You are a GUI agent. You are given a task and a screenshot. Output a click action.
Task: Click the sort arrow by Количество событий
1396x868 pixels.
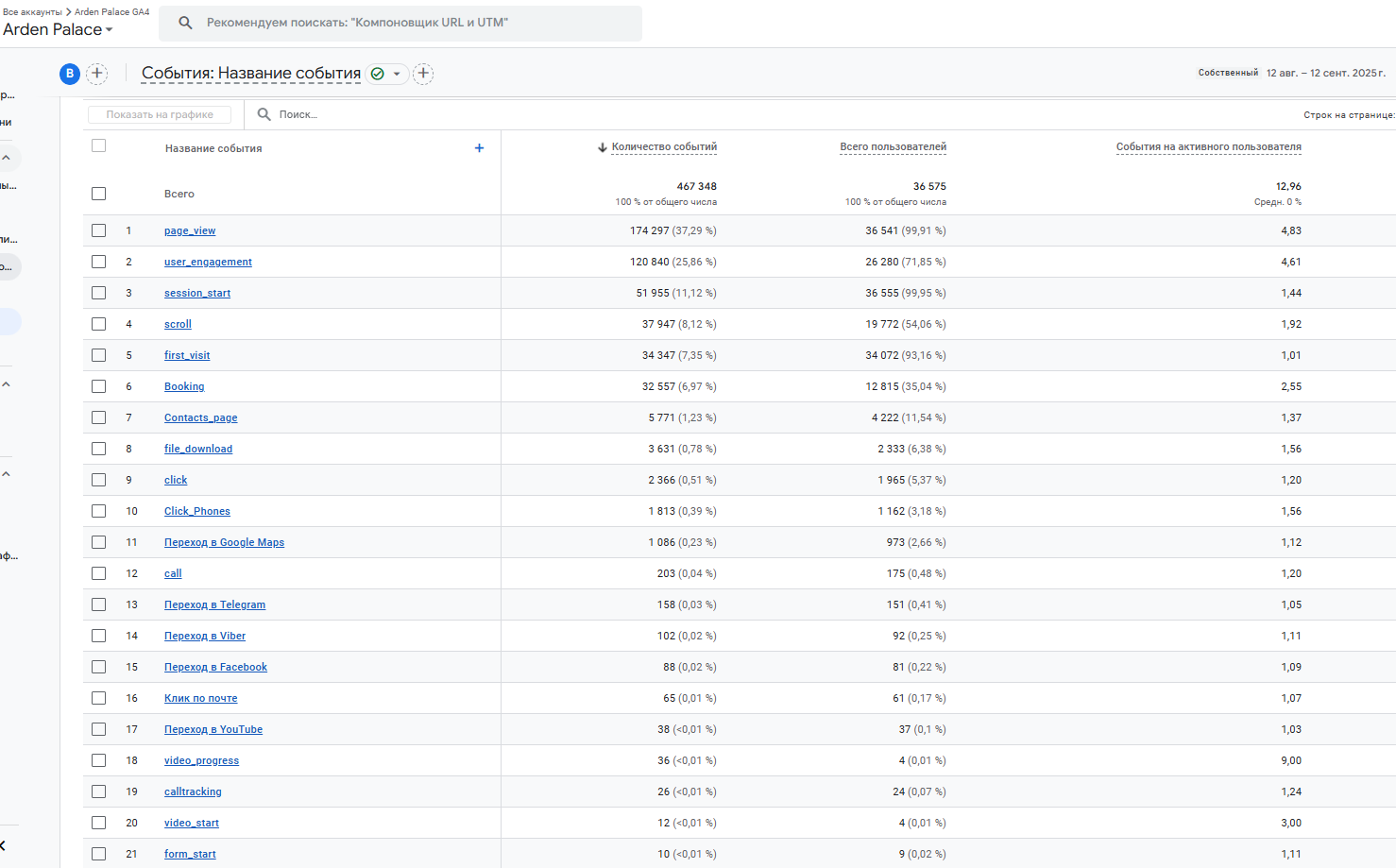602,147
